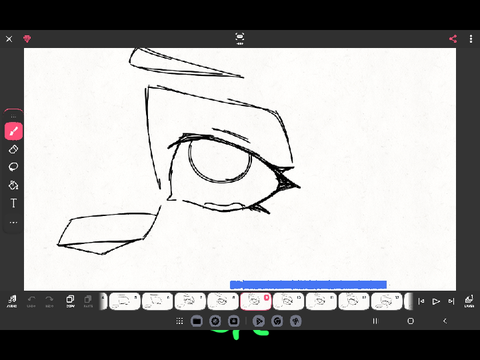Select frame 7 thumbnail in timeline
This screenshot has height=360, width=480.
pos(190,301)
